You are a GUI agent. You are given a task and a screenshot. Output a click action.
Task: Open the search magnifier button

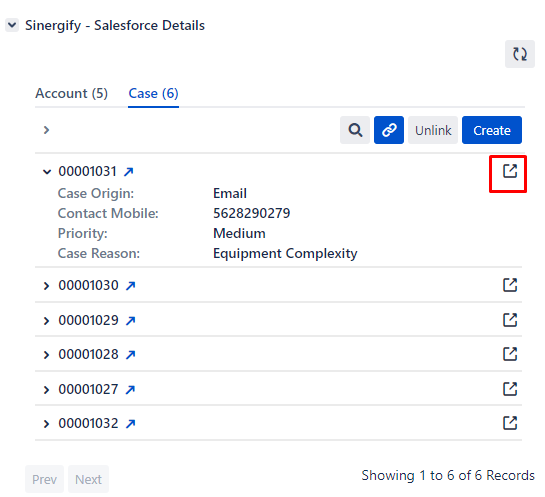point(355,130)
